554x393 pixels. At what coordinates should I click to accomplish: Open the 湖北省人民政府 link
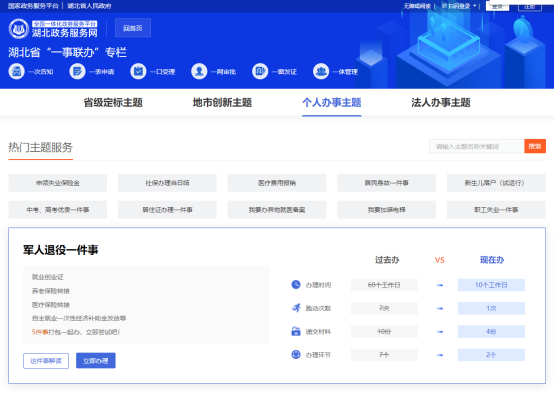point(89,6)
